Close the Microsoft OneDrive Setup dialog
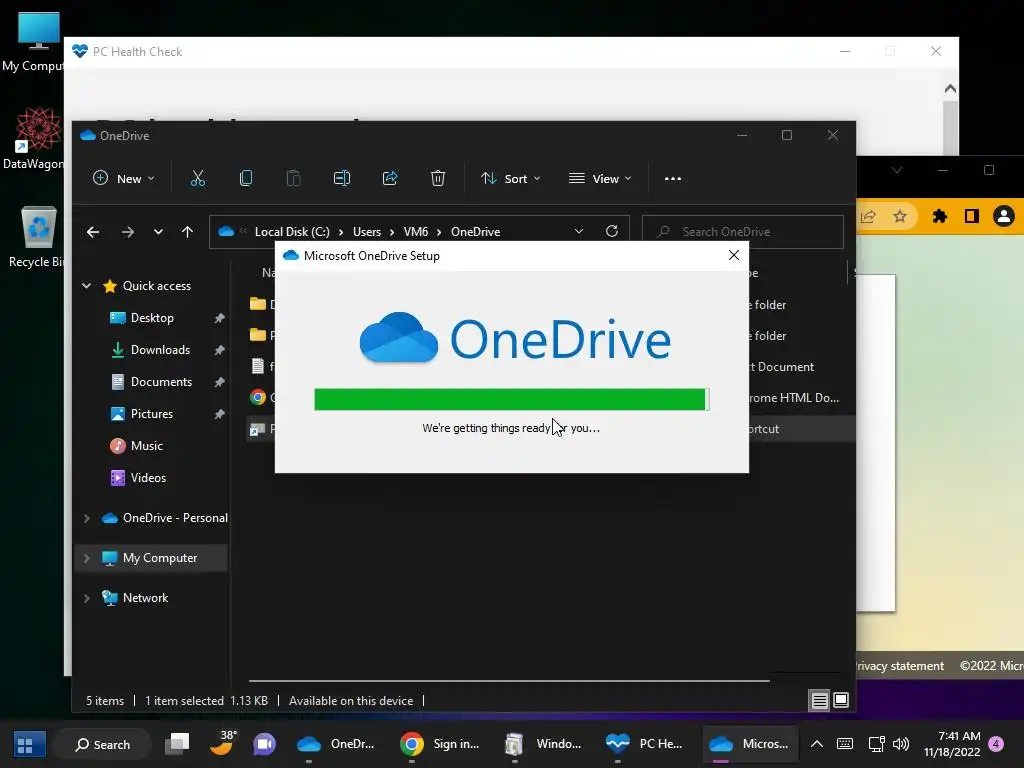1024x768 pixels. (733, 255)
